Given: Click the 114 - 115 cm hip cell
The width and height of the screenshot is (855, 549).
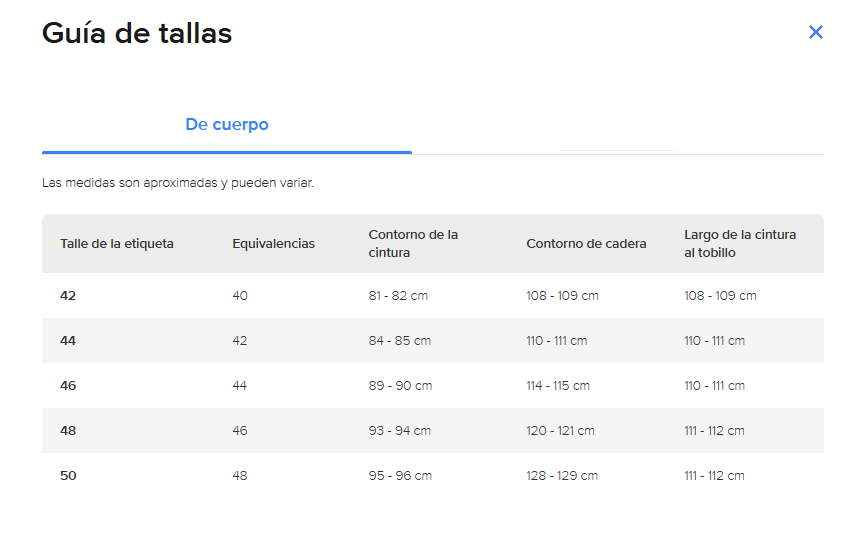Looking at the screenshot, I should [x=558, y=386].
